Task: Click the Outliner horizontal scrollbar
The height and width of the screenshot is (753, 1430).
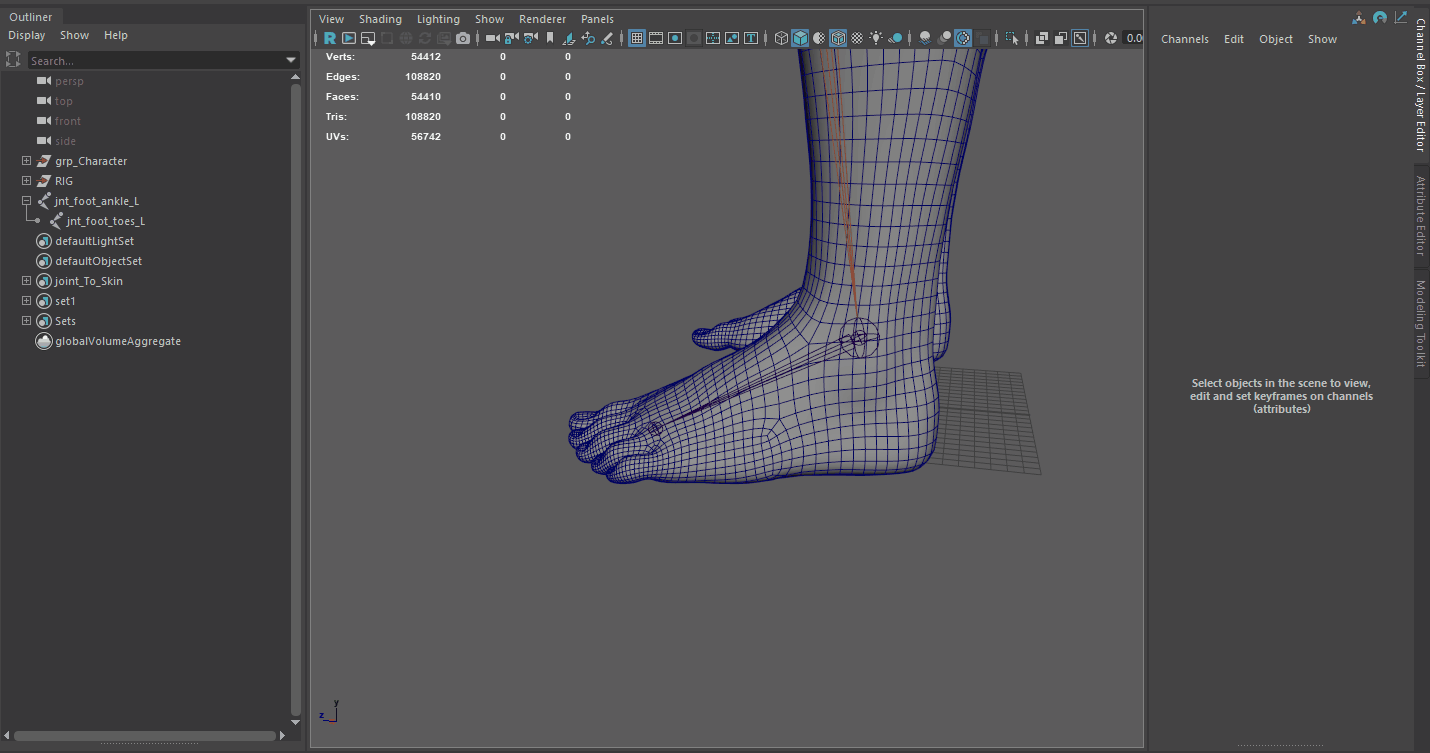Action: click(145, 736)
